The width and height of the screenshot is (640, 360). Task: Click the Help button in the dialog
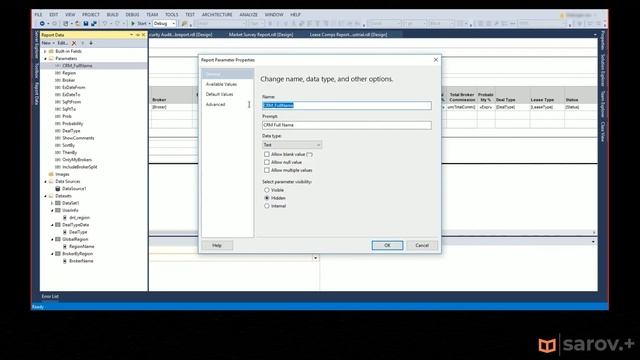click(x=217, y=245)
